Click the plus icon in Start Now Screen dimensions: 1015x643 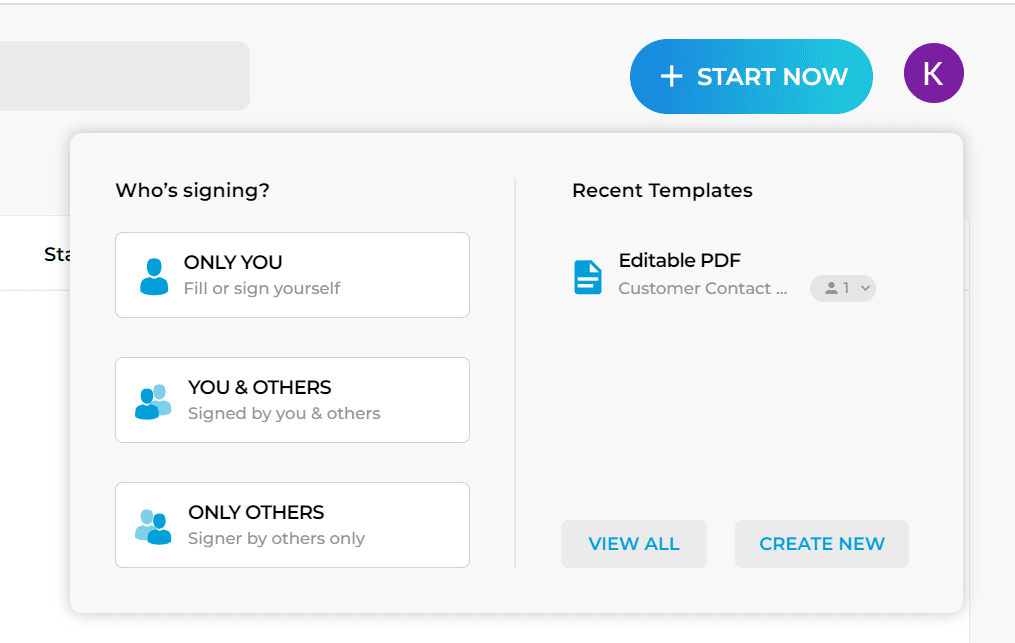672,77
